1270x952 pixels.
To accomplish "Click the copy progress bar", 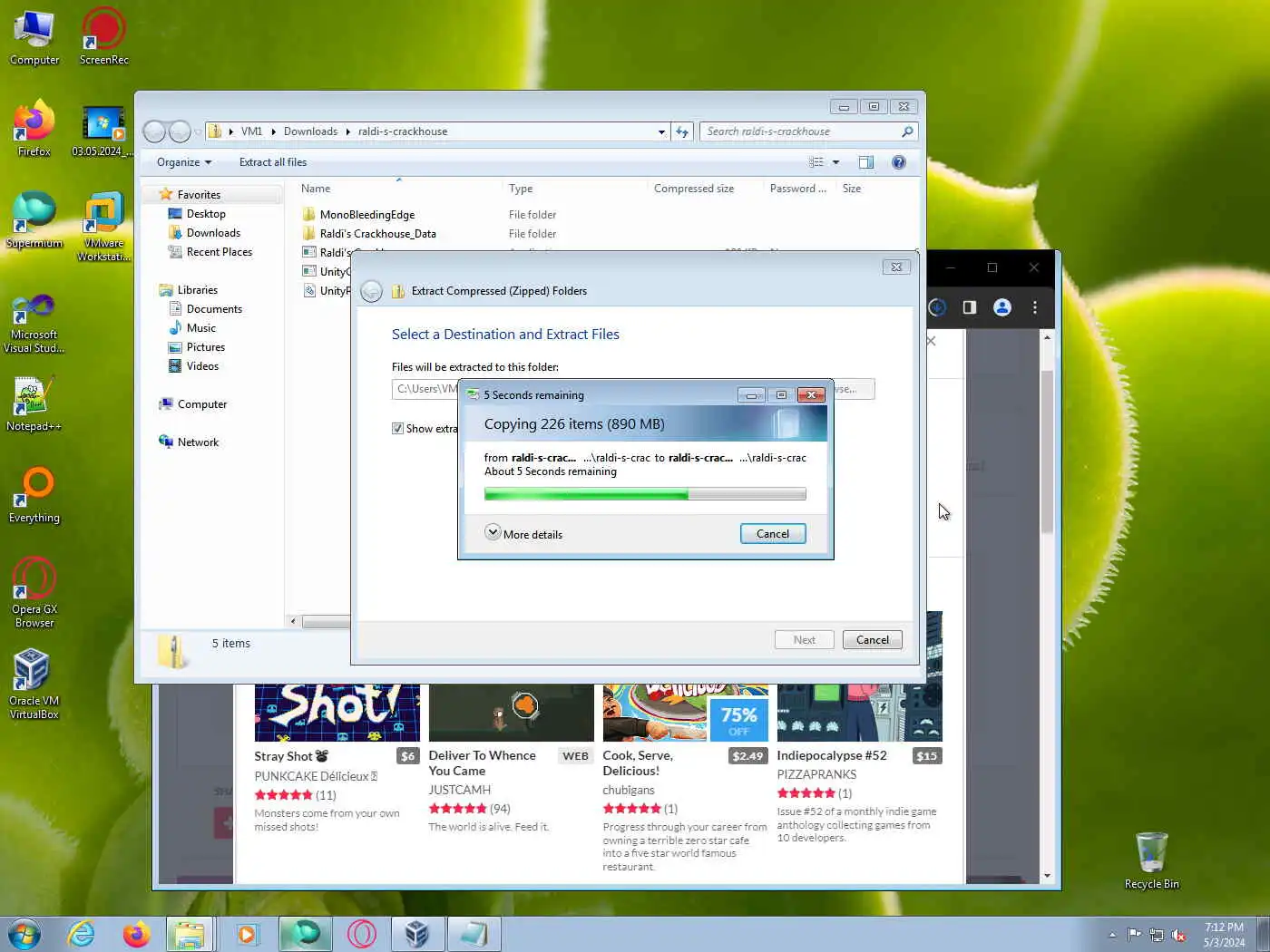I will [x=645, y=494].
